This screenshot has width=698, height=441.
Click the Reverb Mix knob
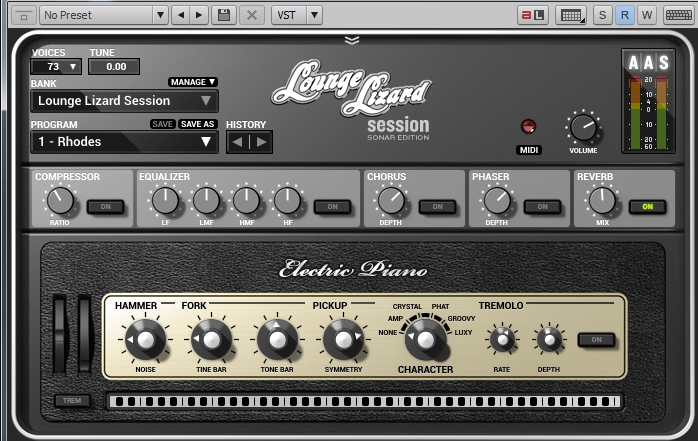click(x=602, y=200)
